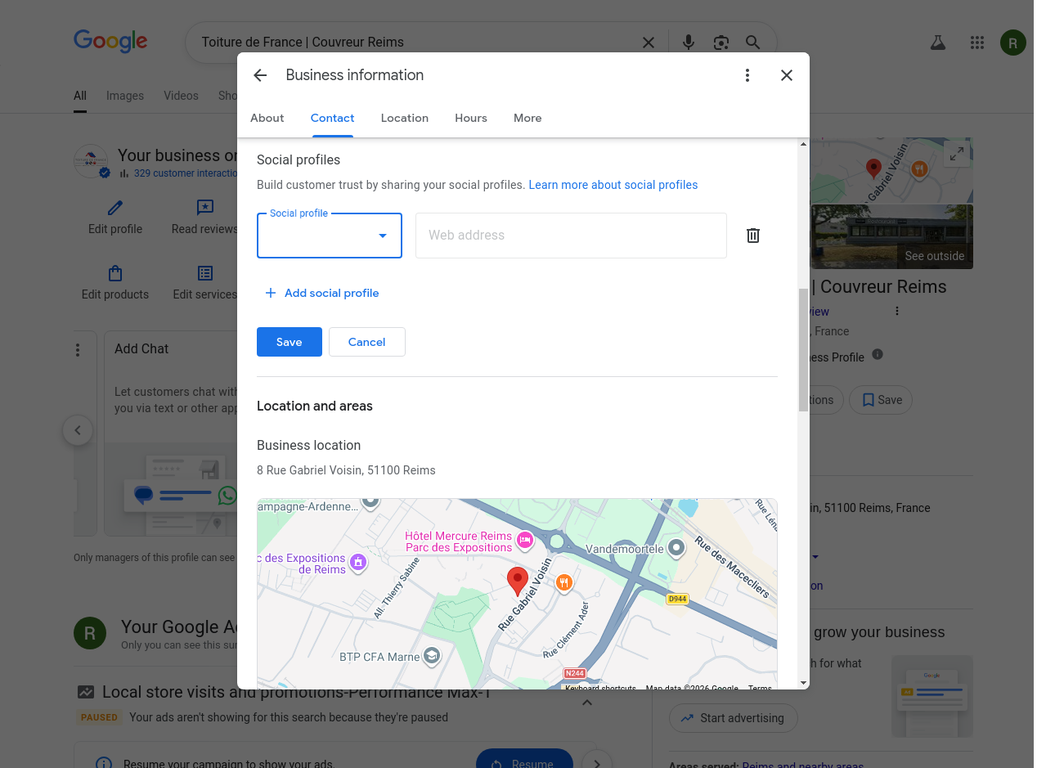Open Learn more about social profiles

613,185
